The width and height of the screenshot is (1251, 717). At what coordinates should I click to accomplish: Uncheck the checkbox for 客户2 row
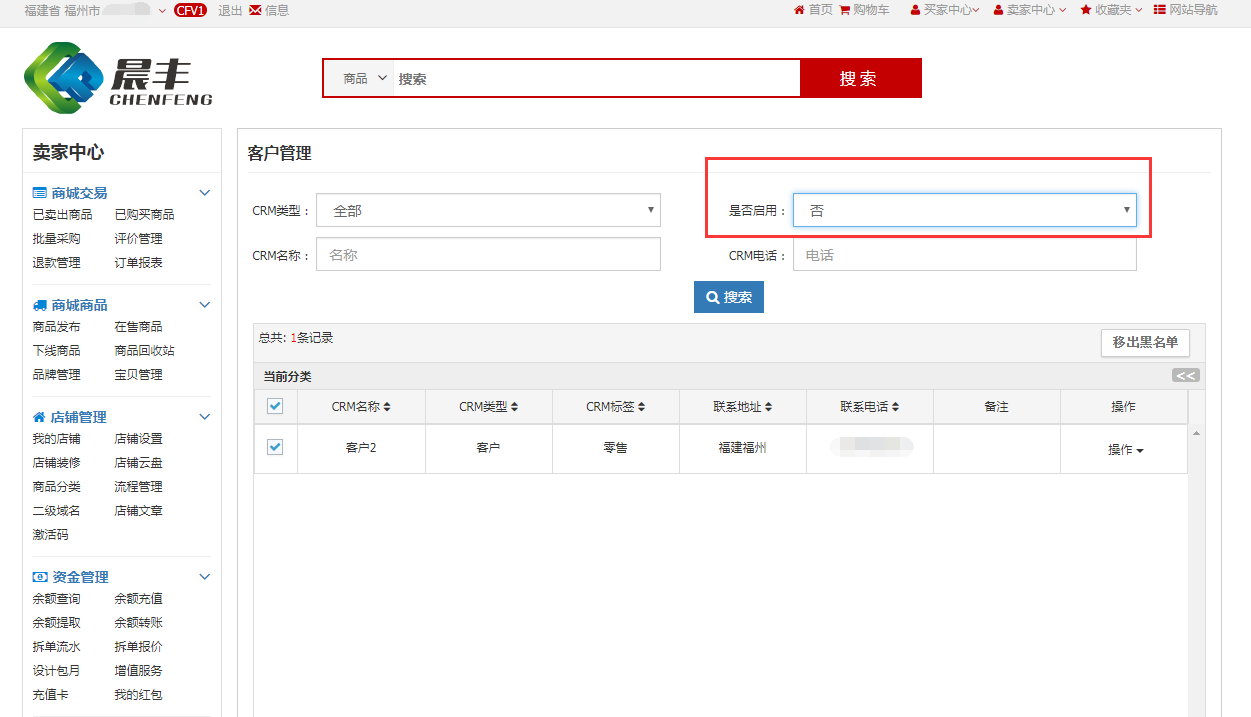coord(275,447)
